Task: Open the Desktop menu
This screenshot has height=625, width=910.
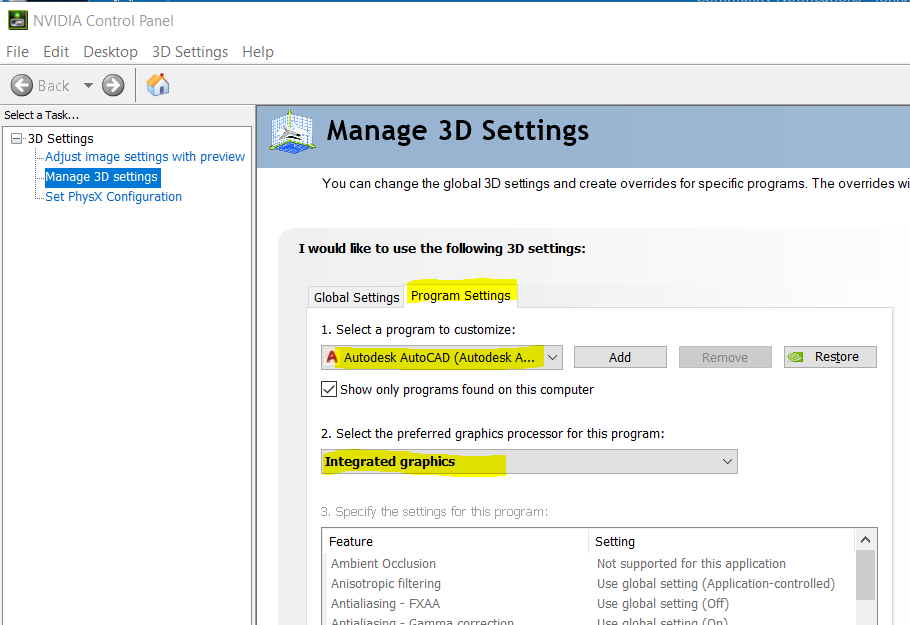Action: pyautogui.click(x=110, y=52)
